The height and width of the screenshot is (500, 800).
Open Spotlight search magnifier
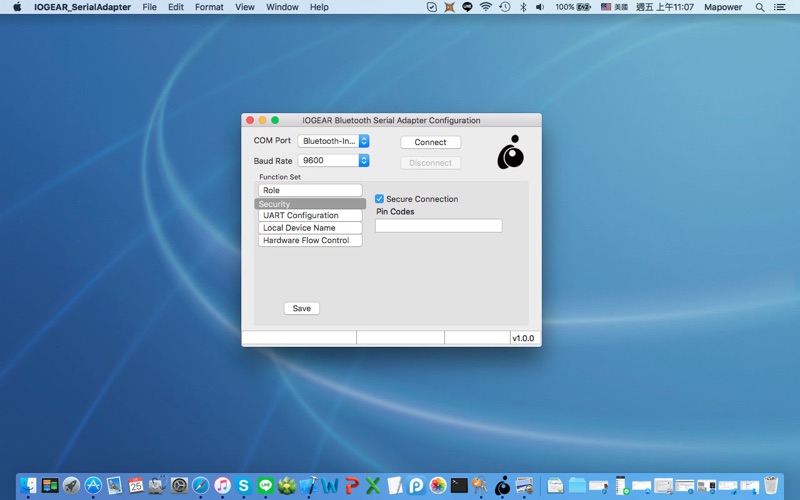coord(760,7)
